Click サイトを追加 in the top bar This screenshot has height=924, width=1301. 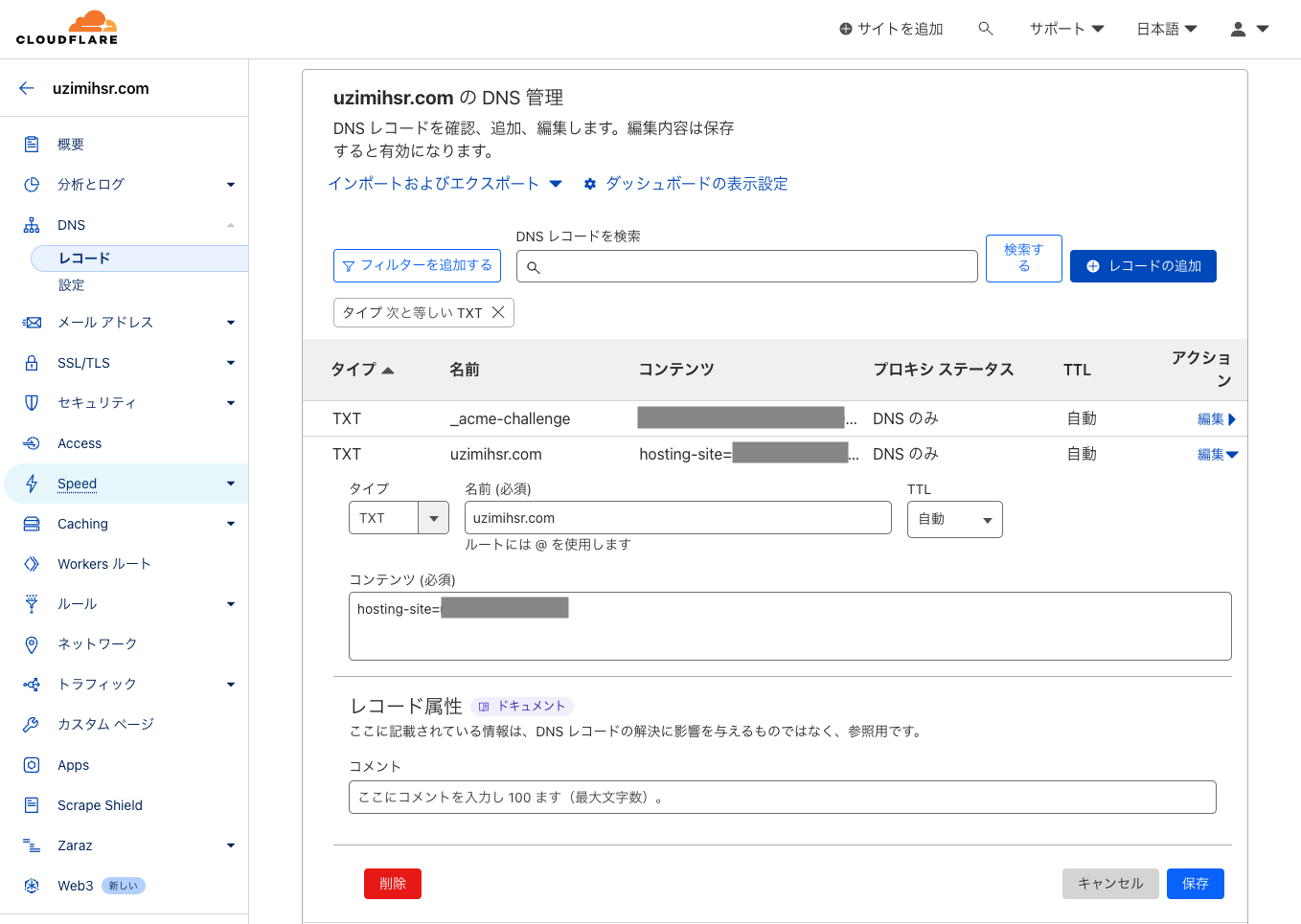[x=891, y=29]
